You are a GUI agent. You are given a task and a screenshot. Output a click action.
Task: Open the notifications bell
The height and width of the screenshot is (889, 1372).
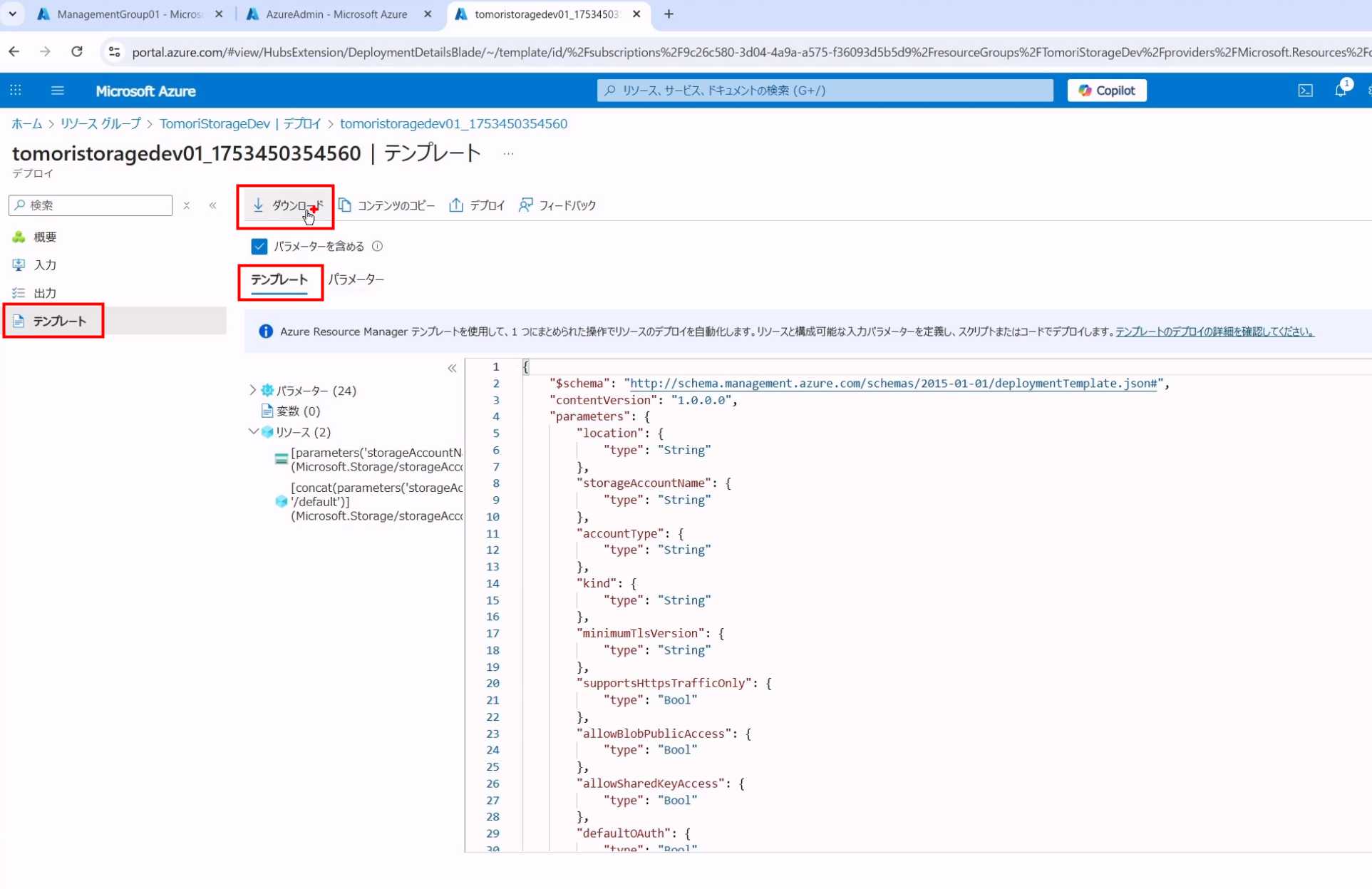[1341, 91]
